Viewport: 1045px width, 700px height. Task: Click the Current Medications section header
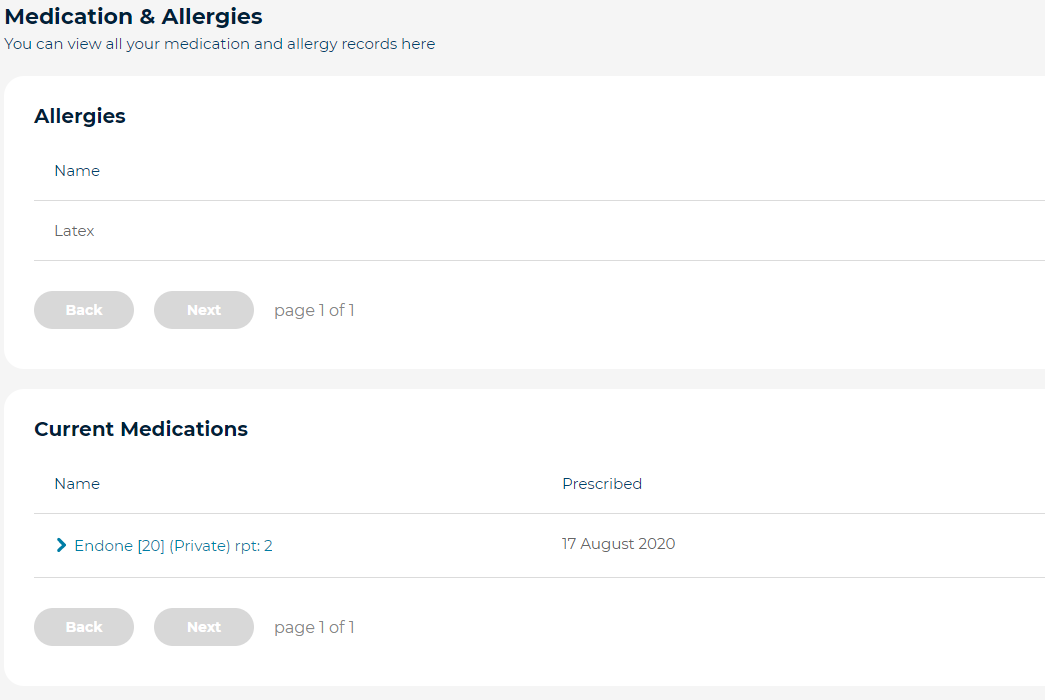(x=141, y=429)
